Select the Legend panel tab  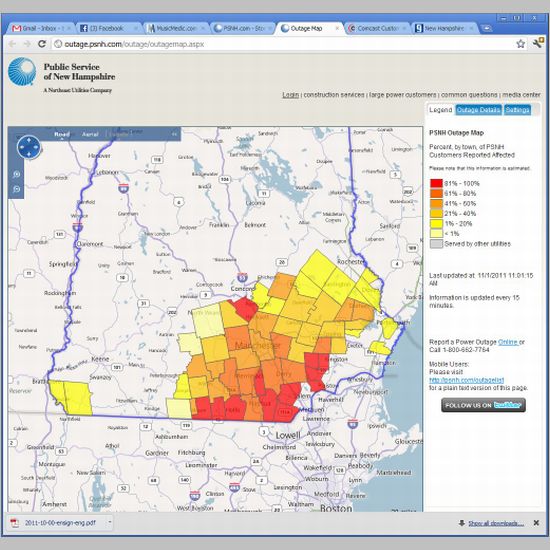pyautogui.click(x=440, y=110)
